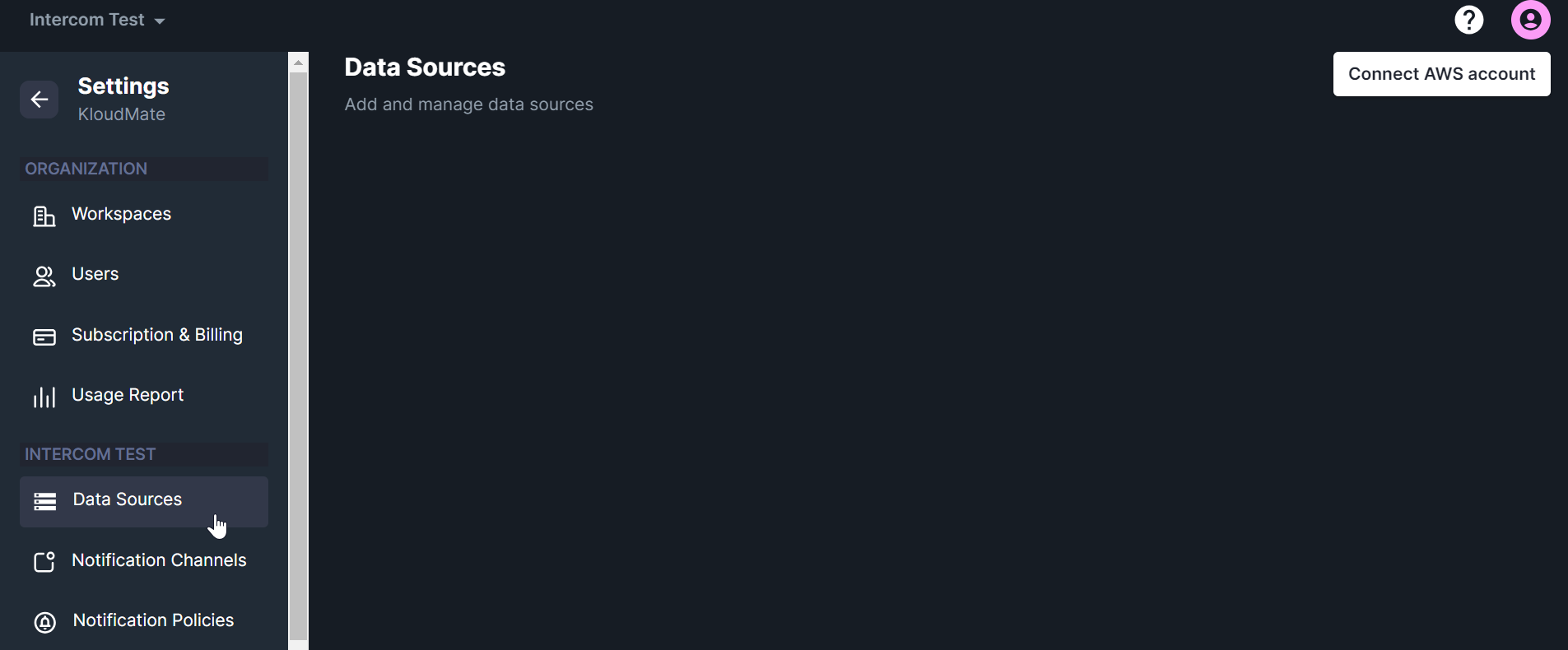This screenshot has height=650, width=1568.
Task: Click the Notification Channels icon
Action: click(x=44, y=562)
